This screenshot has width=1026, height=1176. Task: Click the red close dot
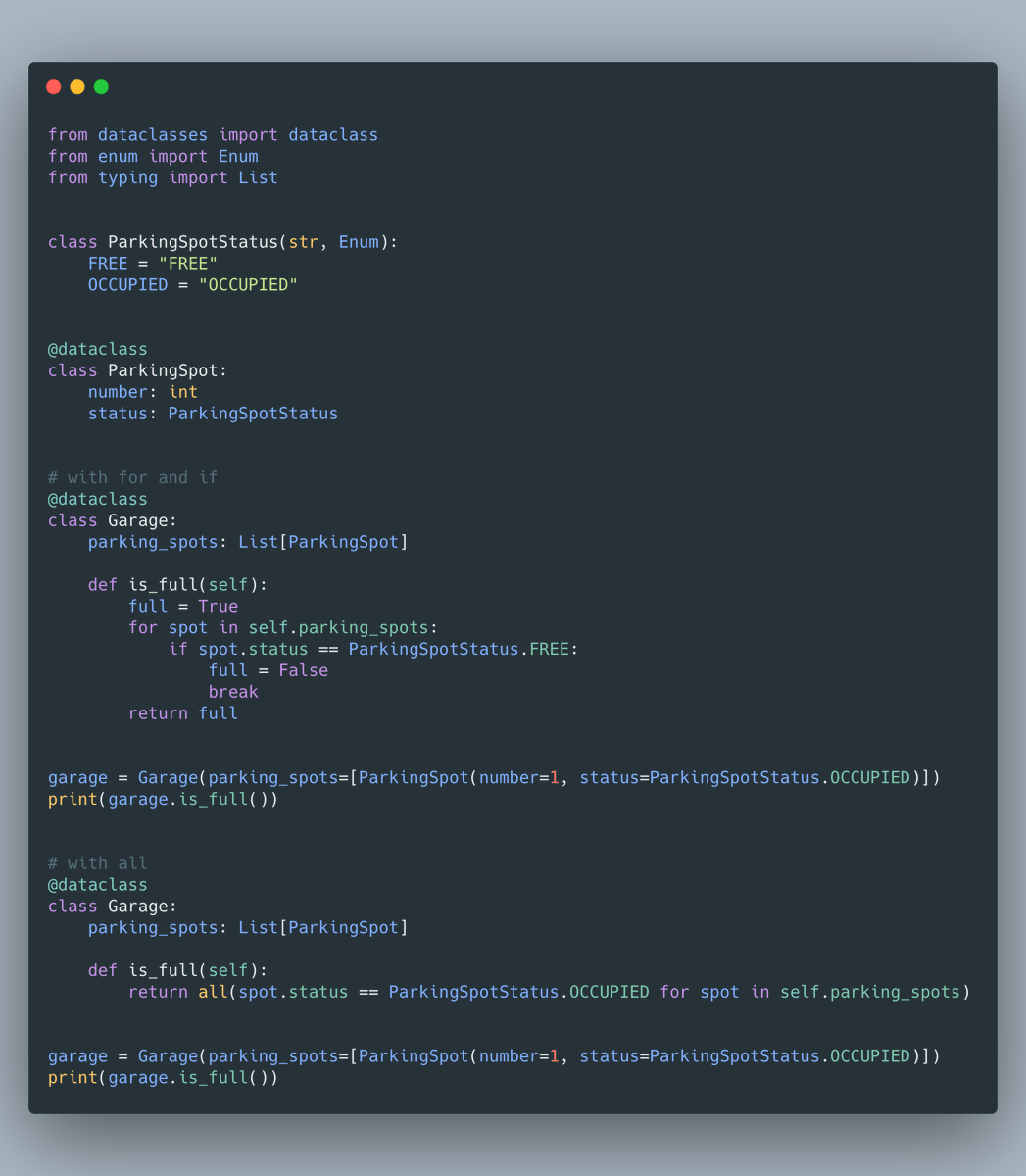coord(54,87)
